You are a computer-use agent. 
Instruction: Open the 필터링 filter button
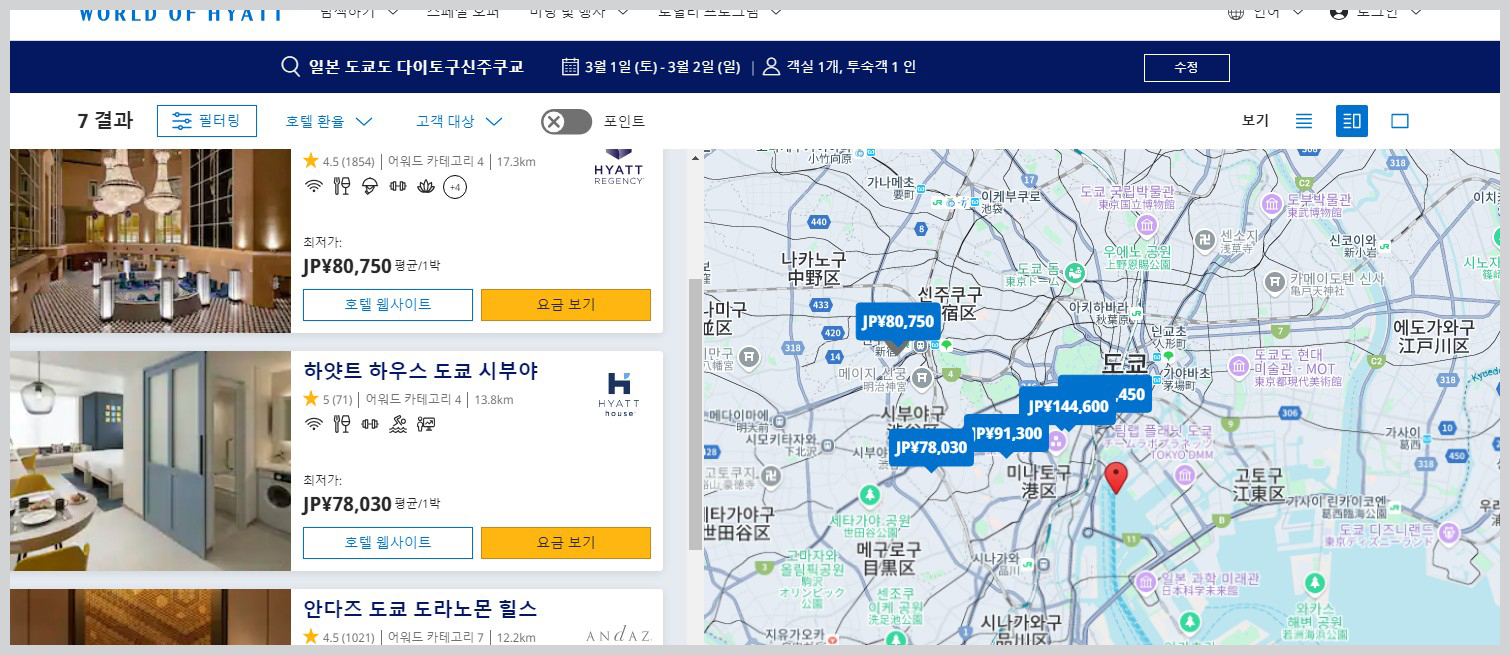(207, 121)
